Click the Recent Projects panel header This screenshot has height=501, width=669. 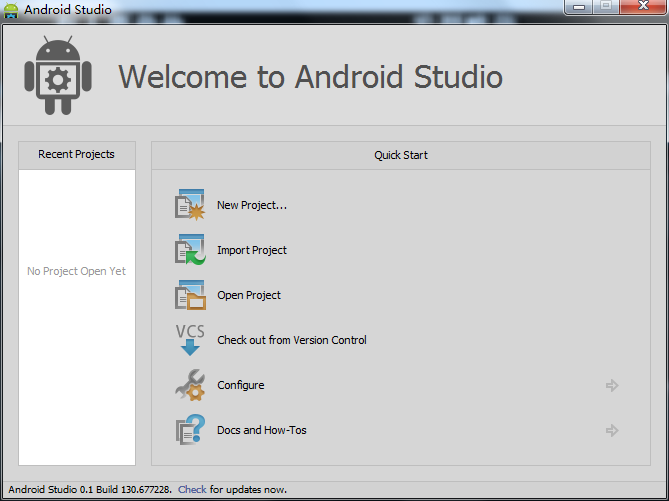(x=76, y=154)
